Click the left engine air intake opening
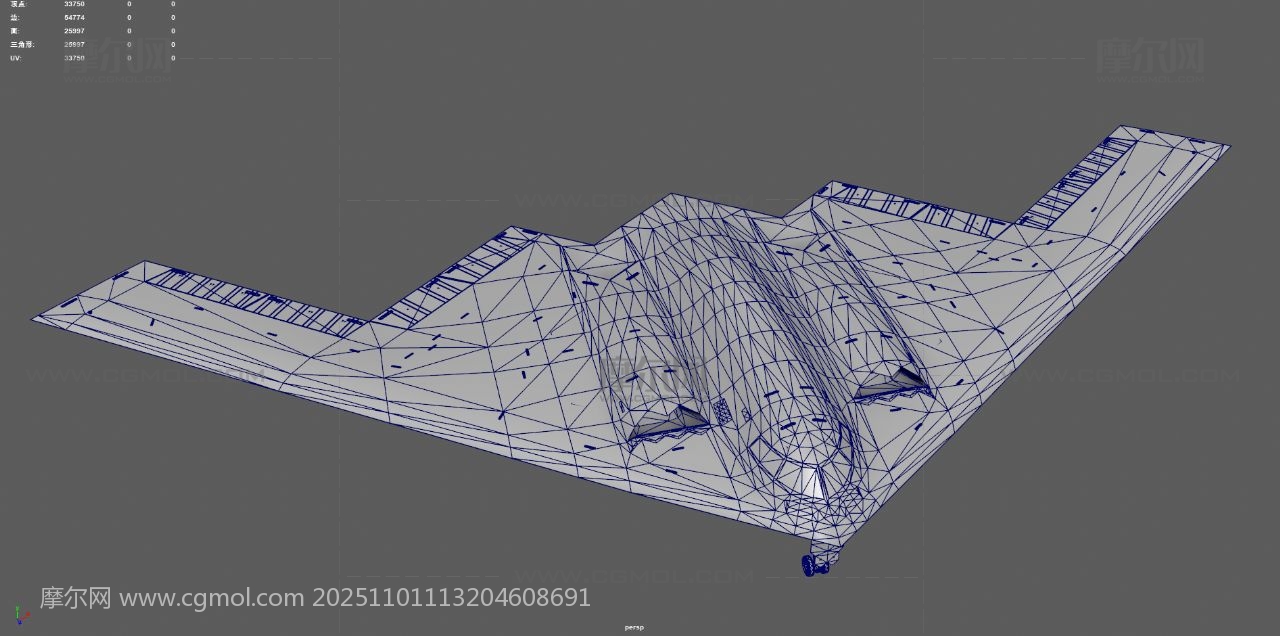The image size is (1280, 636). pyautogui.click(x=670, y=425)
